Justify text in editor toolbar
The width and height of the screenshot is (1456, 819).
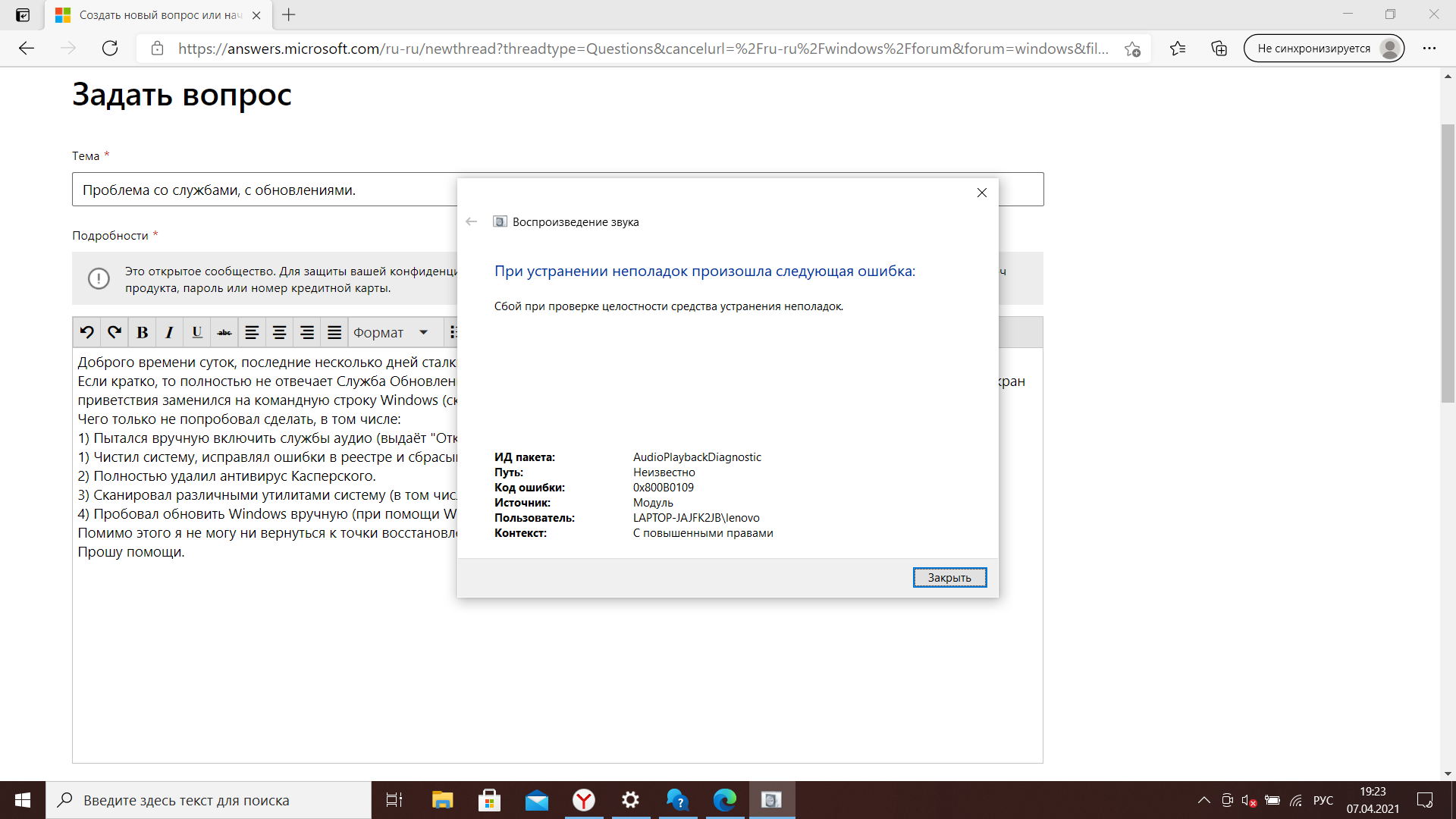pos(334,332)
